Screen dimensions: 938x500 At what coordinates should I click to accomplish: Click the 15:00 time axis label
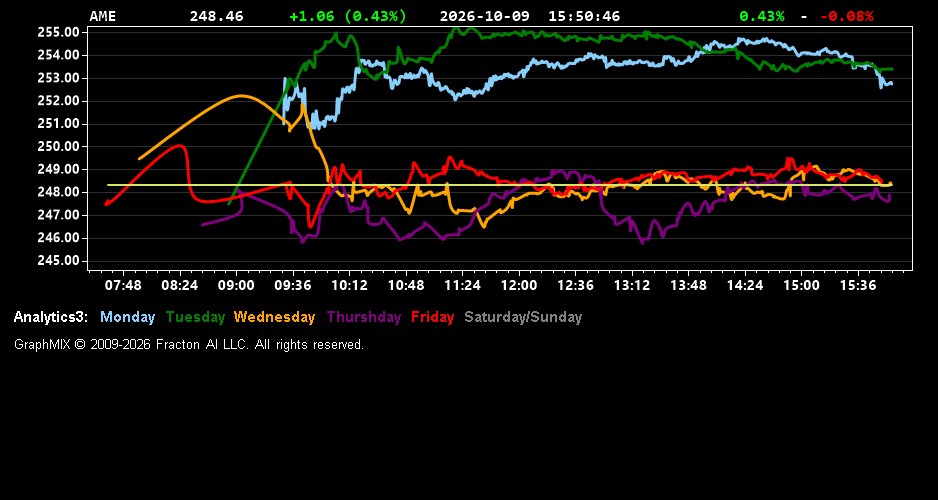(x=802, y=285)
